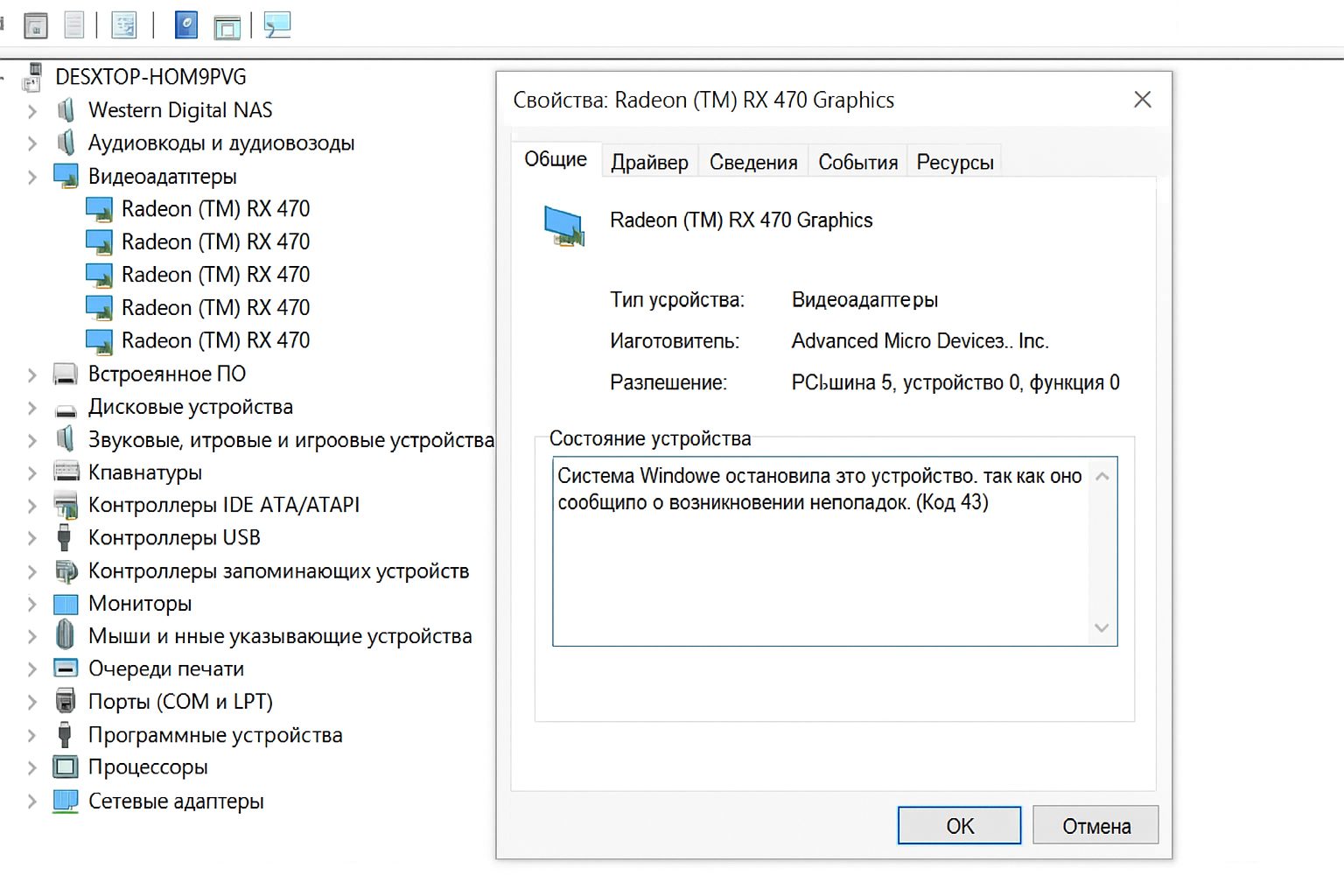Click the Мониторы category icon

[66, 604]
